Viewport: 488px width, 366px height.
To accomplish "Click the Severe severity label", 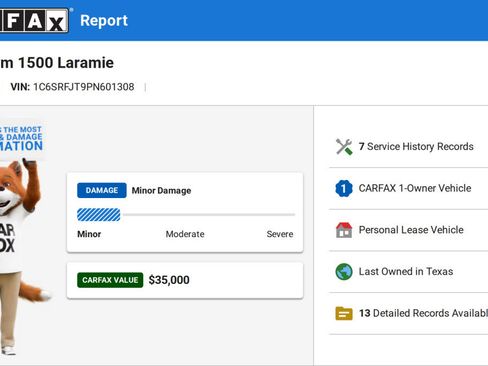I will 280,234.
